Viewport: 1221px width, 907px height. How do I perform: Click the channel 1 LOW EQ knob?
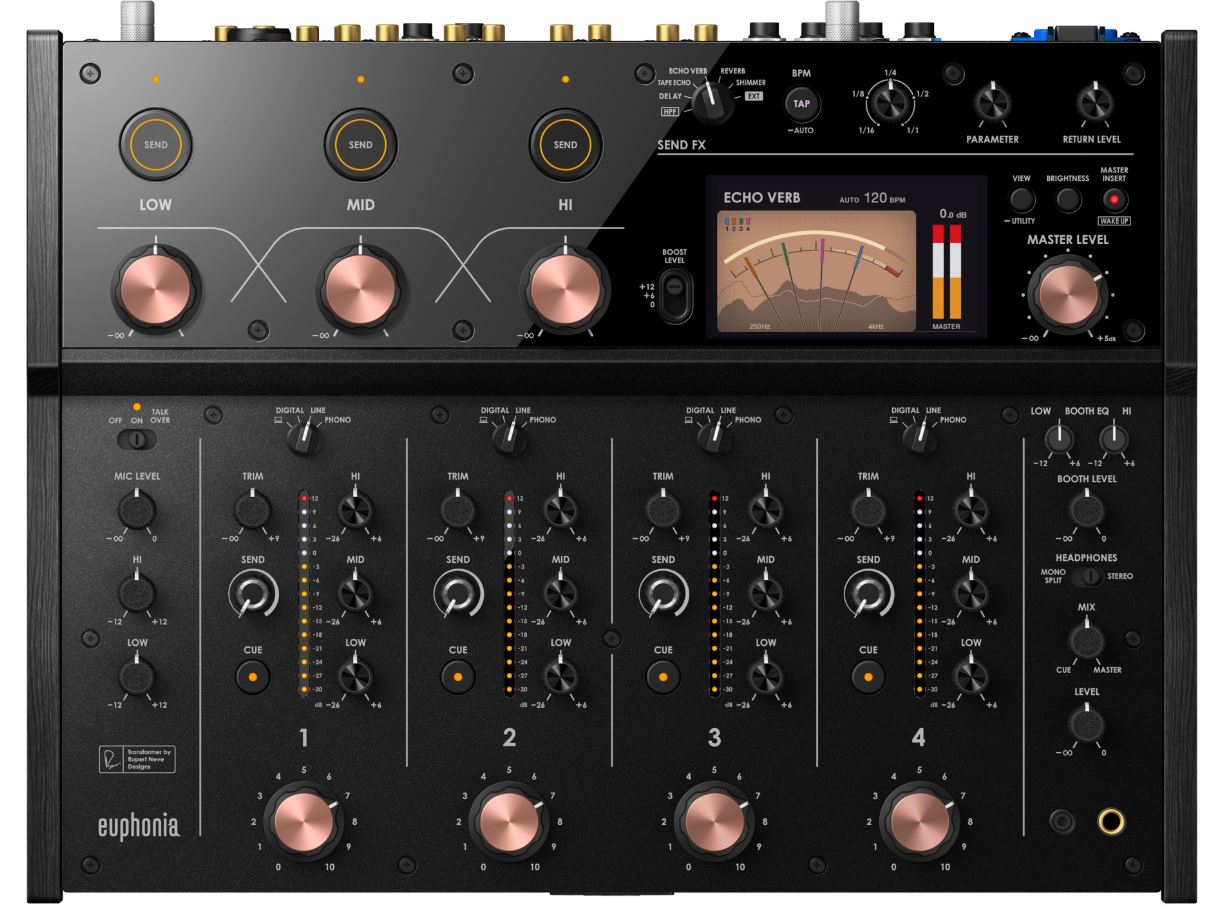coord(355,677)
